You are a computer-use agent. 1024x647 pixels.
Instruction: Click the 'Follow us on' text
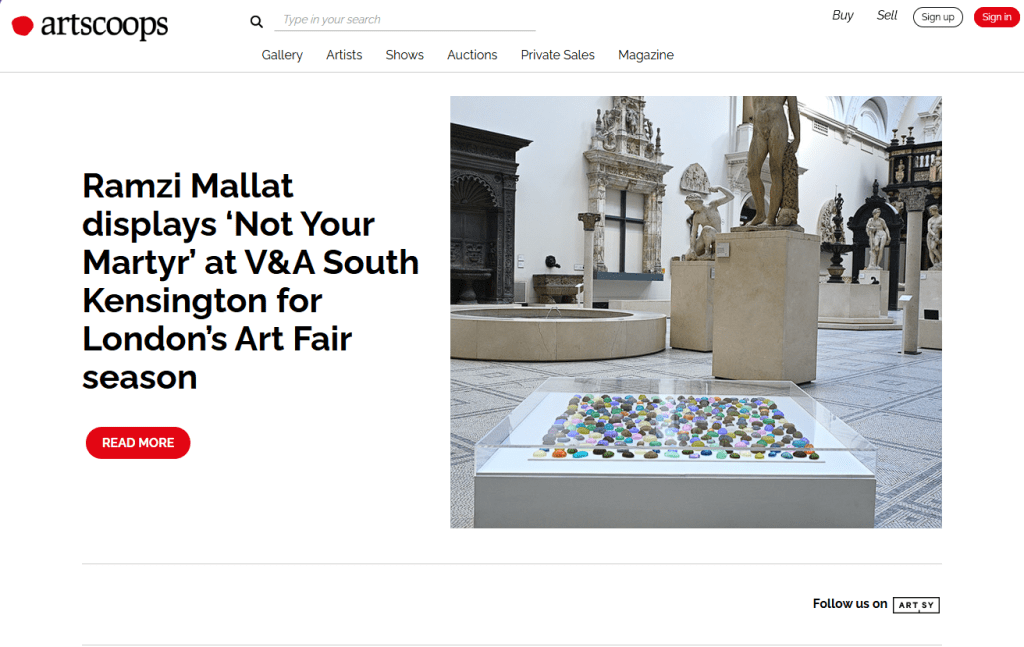pos(850,604)
